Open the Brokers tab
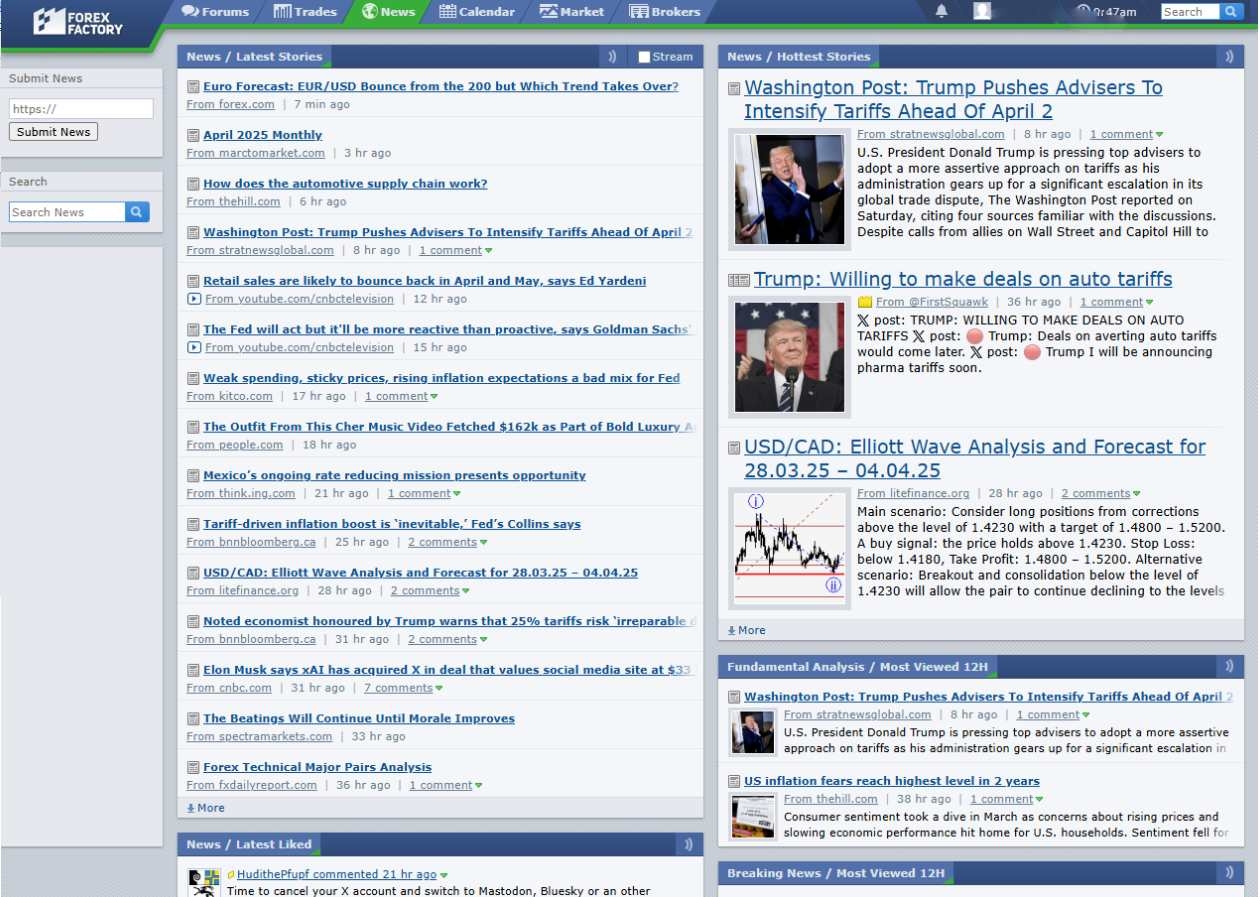Image resolution: width=1260 pixels, height=897 pixels. pyautogui.click(x=665, y=12)
